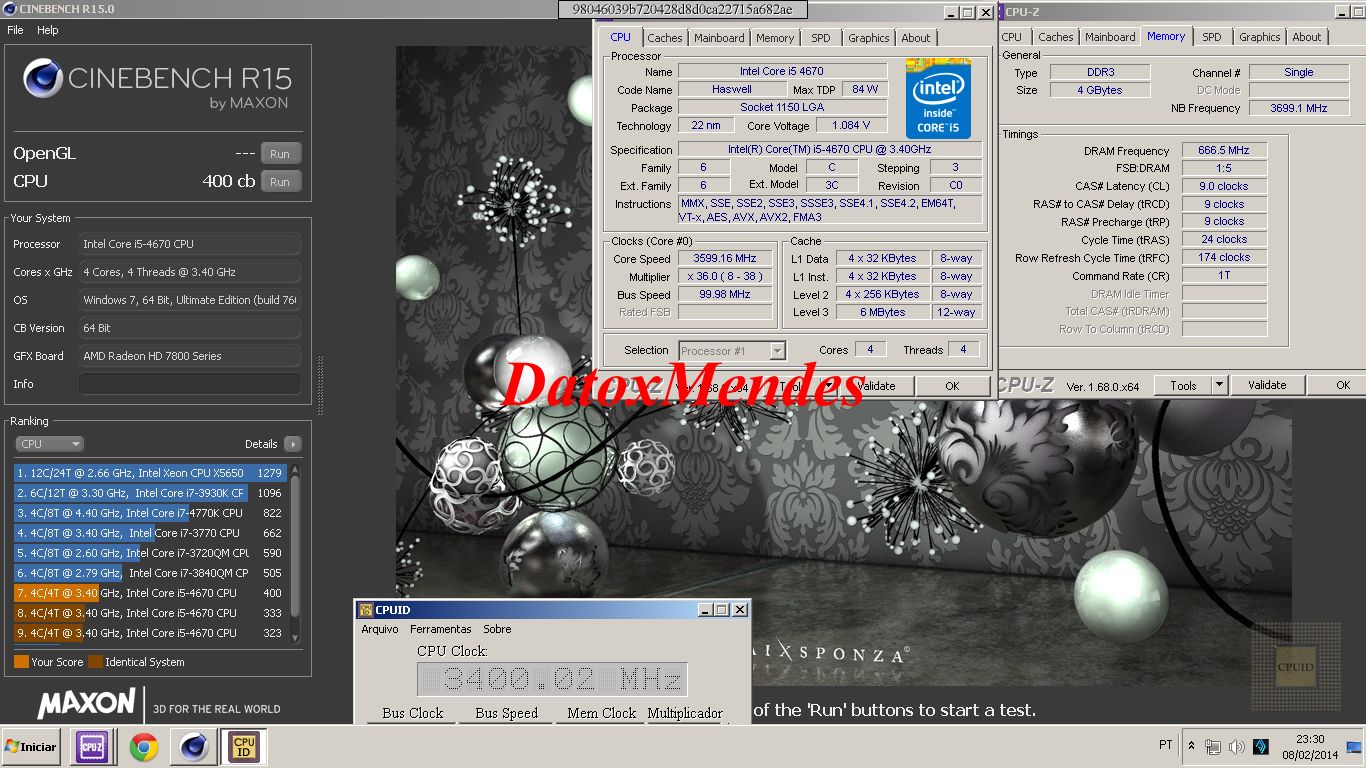The width and height of the screenshot is (1366, 768).
Task: Open the Sobre menu in CPUID
Action: [x=497, y=629]
